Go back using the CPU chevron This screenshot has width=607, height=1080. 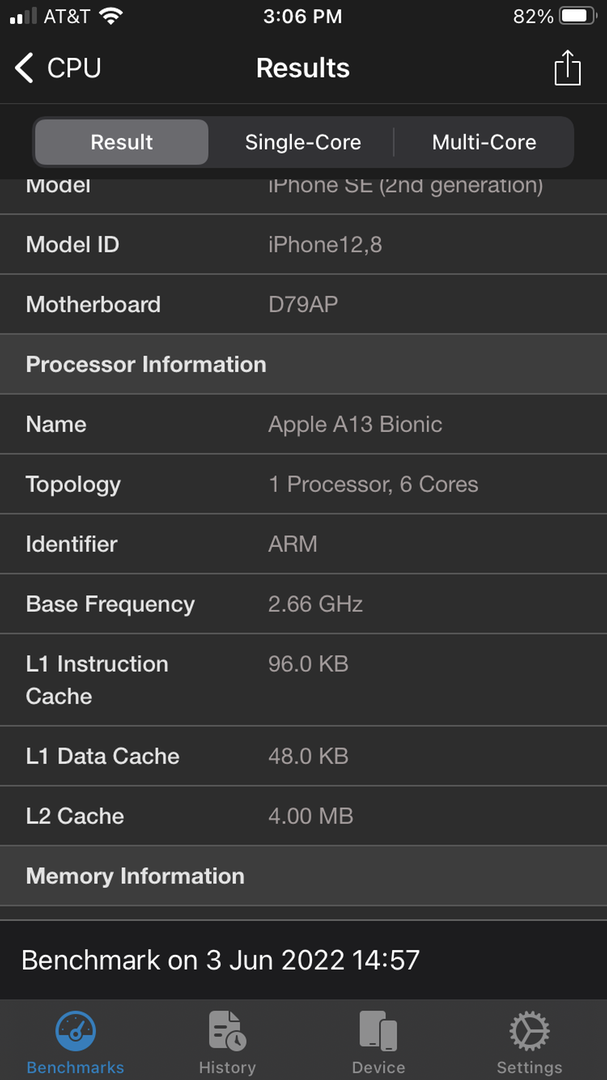[x=24, y=68]
